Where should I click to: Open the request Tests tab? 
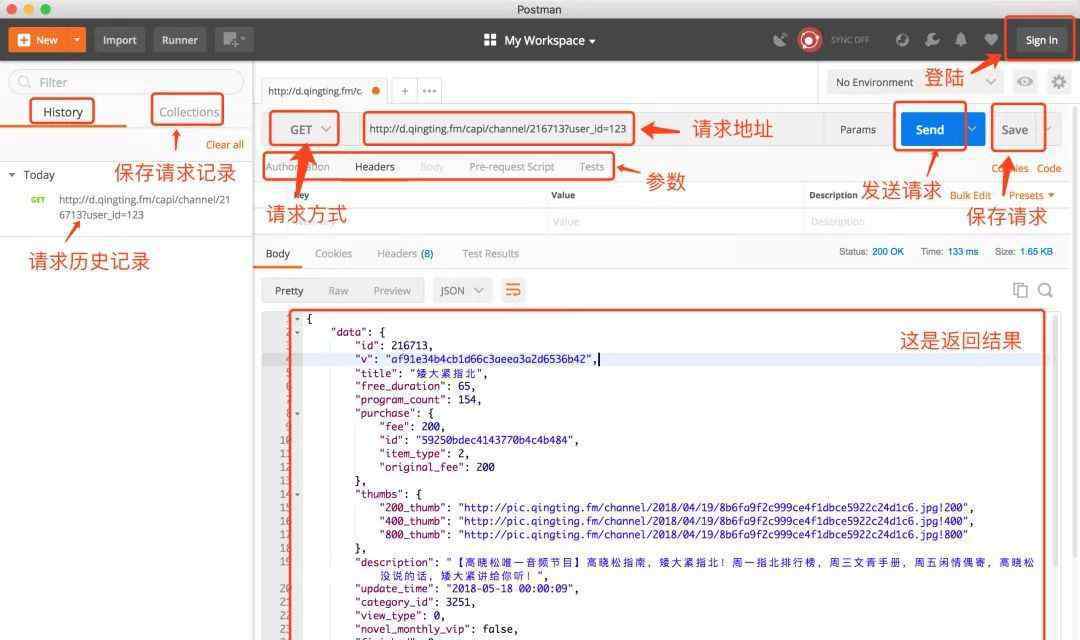pos(592,167)
